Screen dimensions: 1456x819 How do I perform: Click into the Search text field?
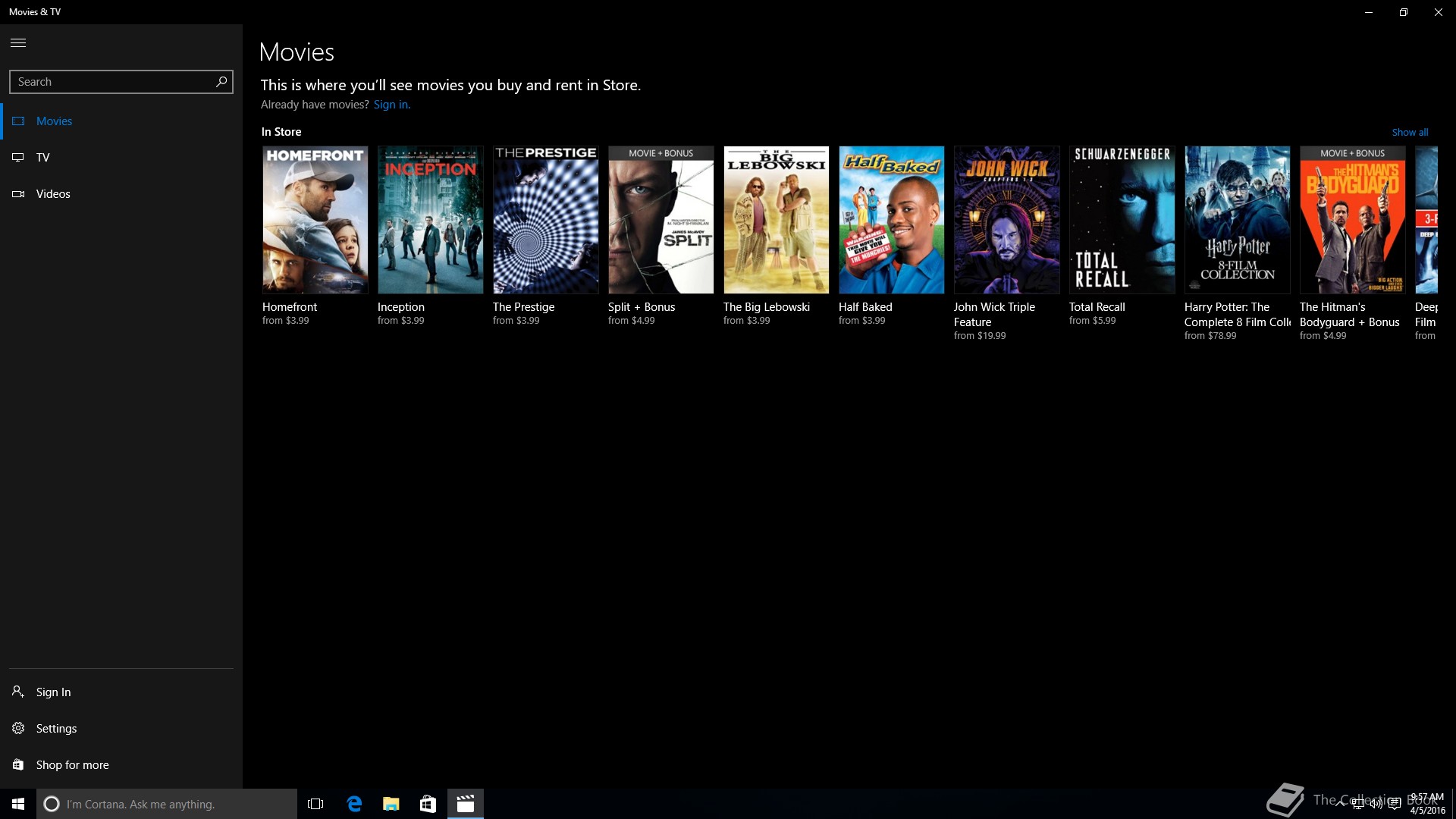click(x=114, y=82)
